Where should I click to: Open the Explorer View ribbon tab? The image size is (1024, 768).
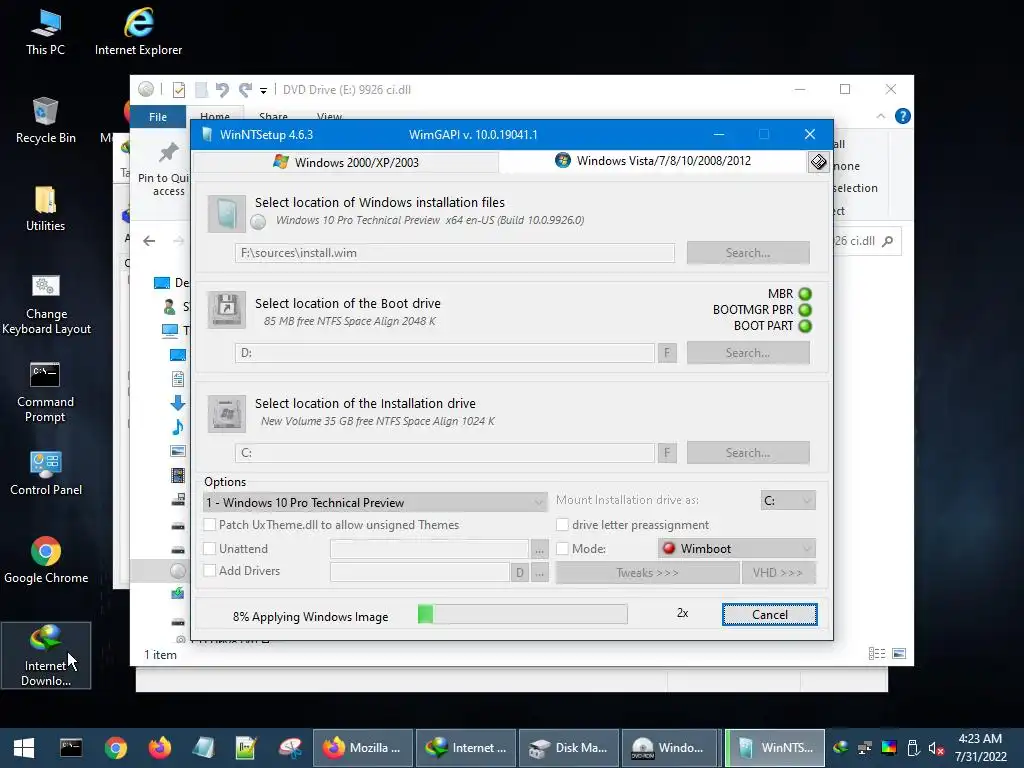pos(329,116)
